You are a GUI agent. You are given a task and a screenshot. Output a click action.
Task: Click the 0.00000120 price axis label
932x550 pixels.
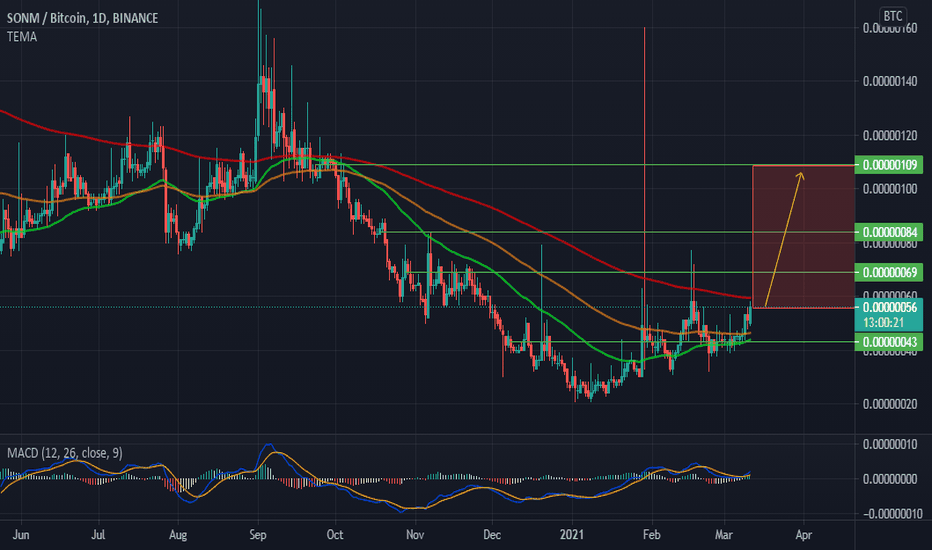(890, 136)
